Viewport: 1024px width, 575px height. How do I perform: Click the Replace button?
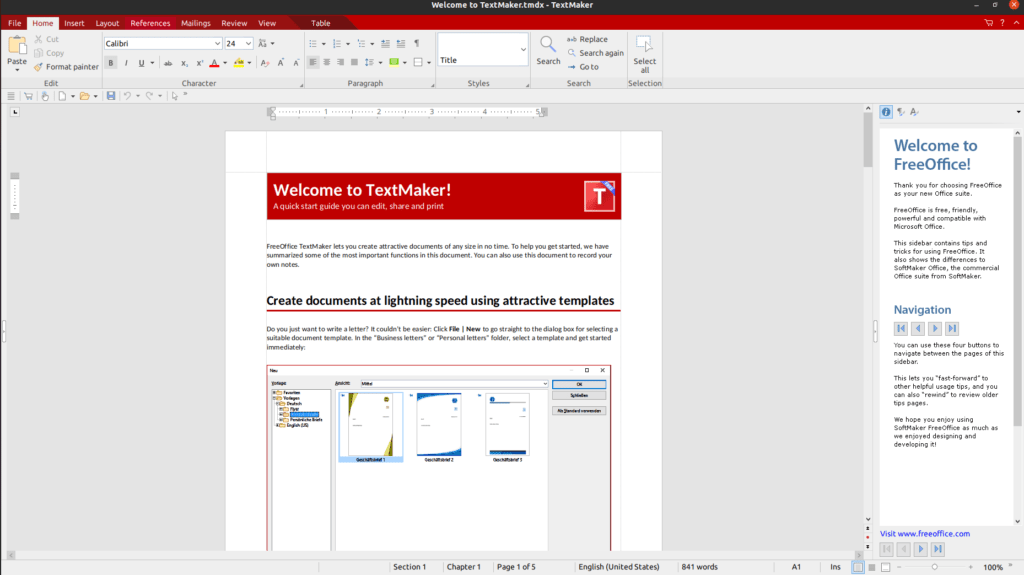coord(587,39)
